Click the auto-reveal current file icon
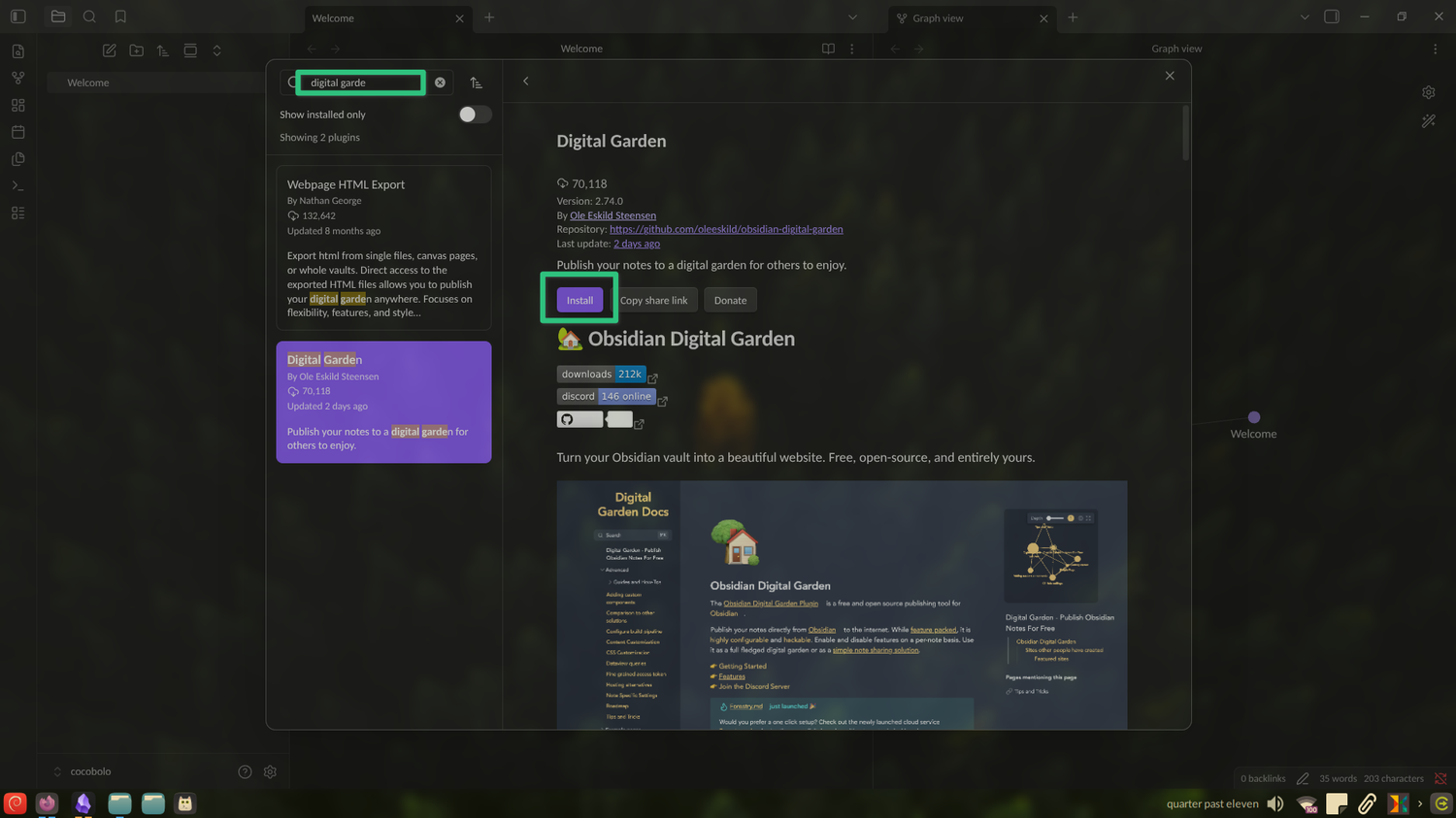Screen dimensions: 1456x818 tap(190, 50)
